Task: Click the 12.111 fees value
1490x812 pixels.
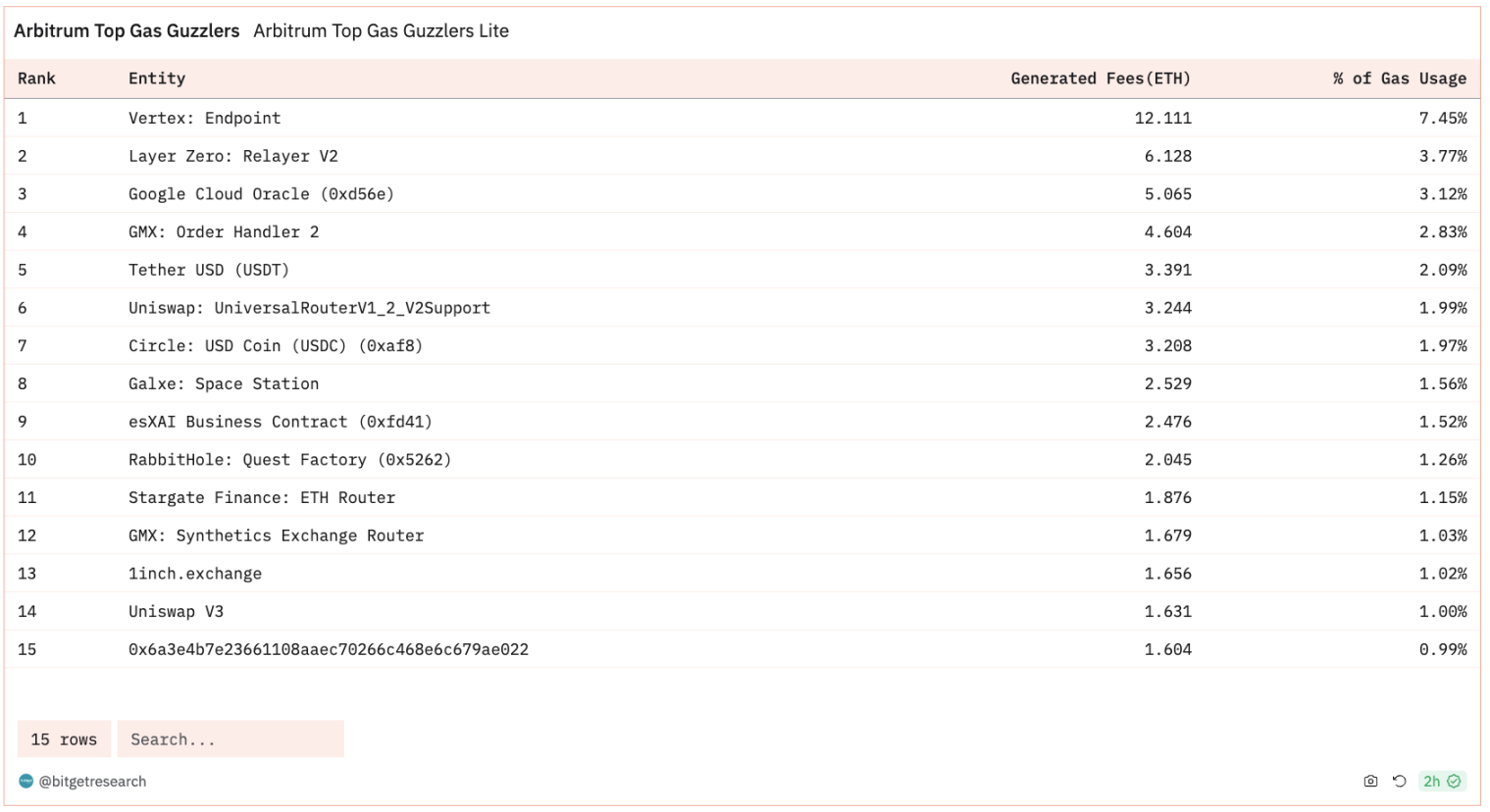Action: [1163, 118]
